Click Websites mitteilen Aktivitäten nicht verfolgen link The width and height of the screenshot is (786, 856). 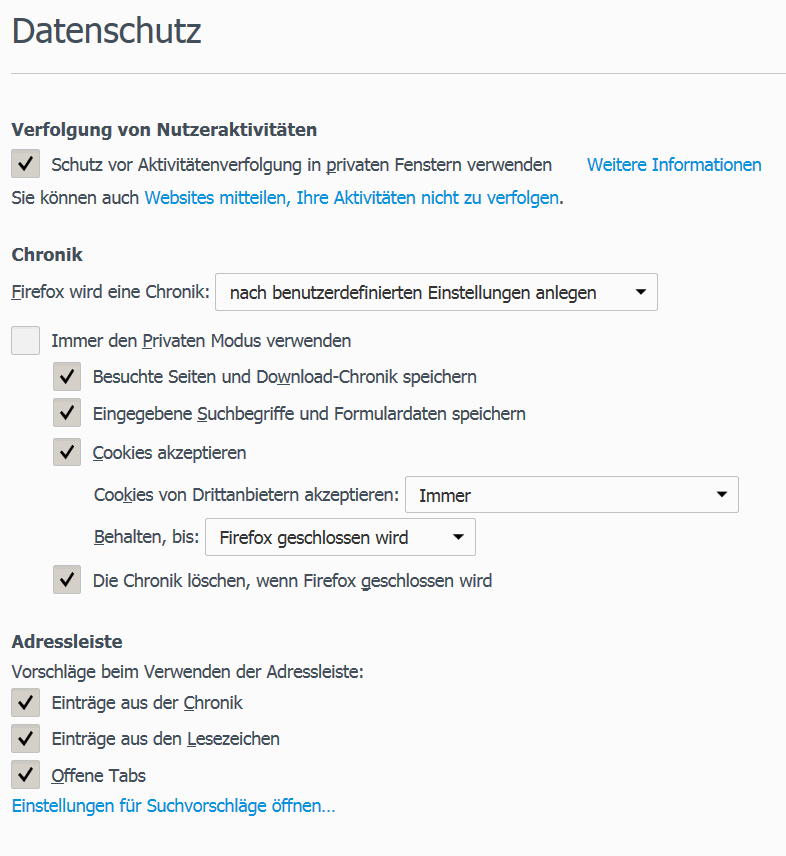(351, 198)
